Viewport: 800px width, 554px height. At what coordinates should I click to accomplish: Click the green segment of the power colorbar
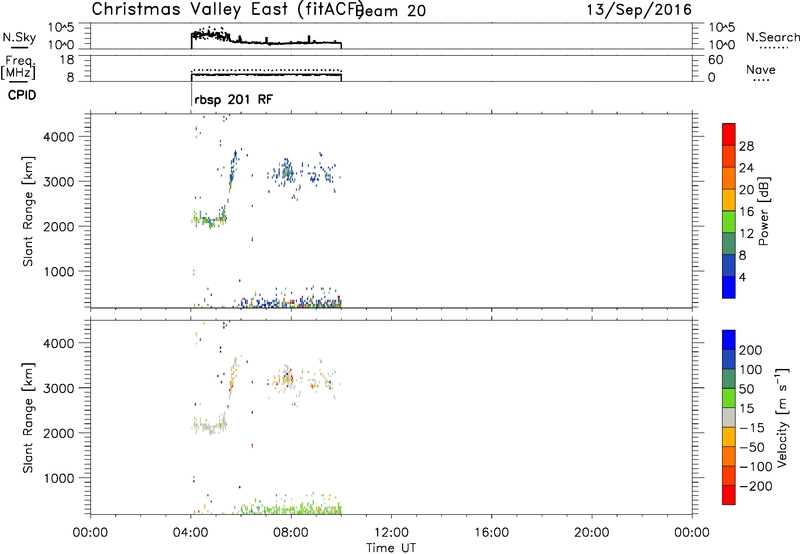(x=729, y=221)
